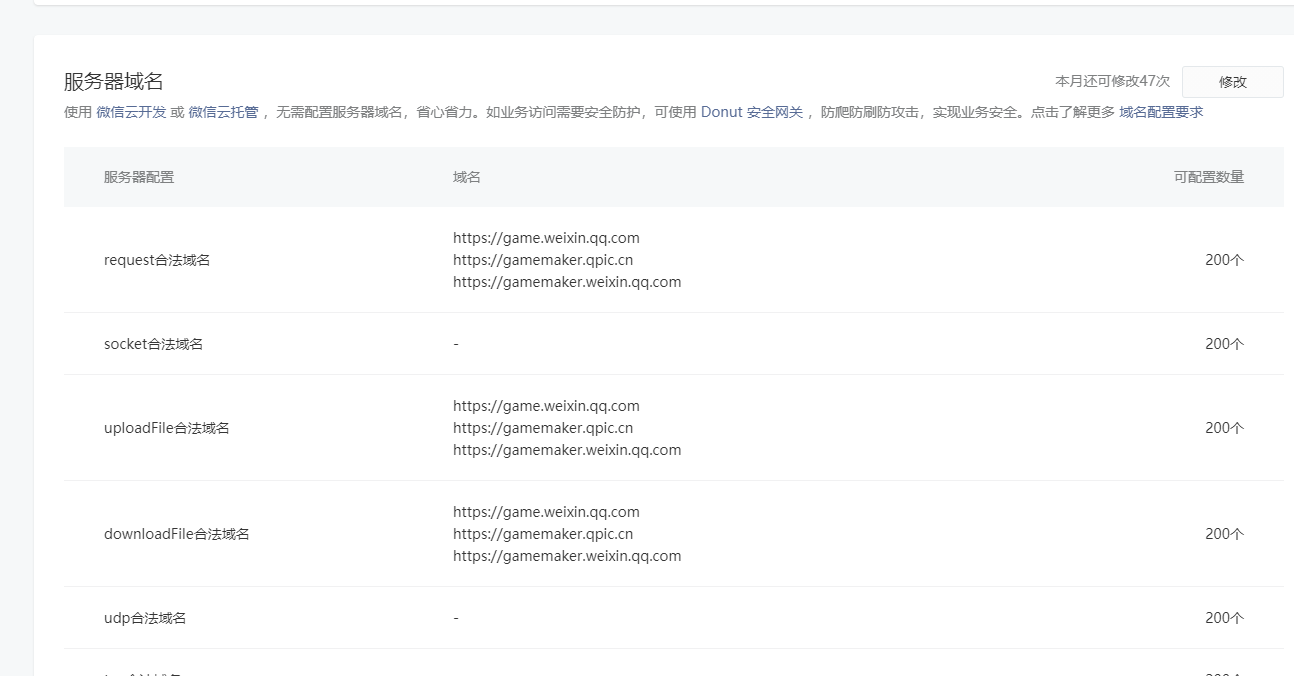
Task: Click the 服务器配置 column header
Action: coord(139,177)
